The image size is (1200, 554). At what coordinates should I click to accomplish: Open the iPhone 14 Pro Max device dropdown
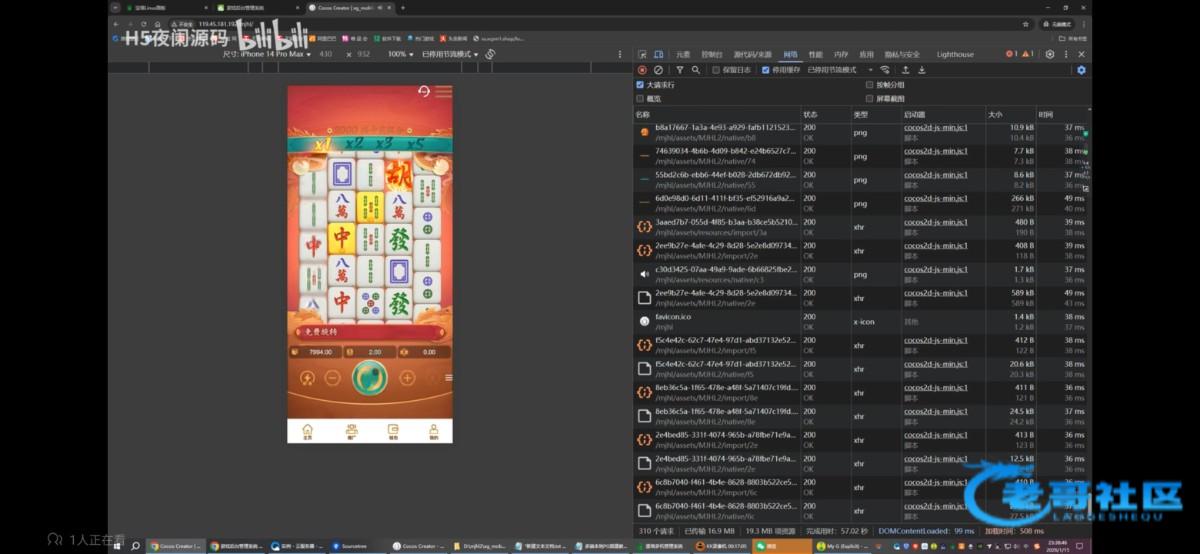point(268,54)
